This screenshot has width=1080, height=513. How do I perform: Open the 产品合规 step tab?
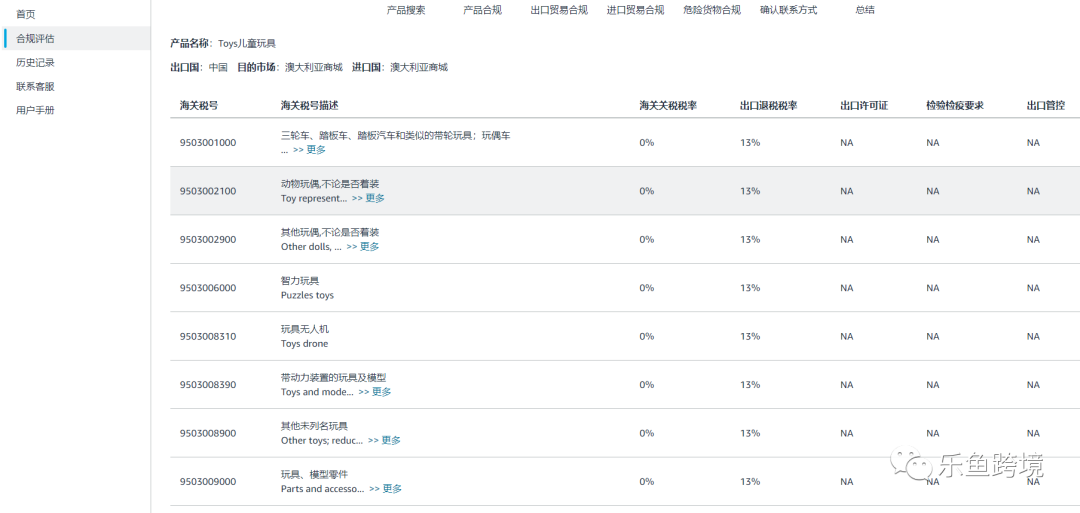point(482,10)
